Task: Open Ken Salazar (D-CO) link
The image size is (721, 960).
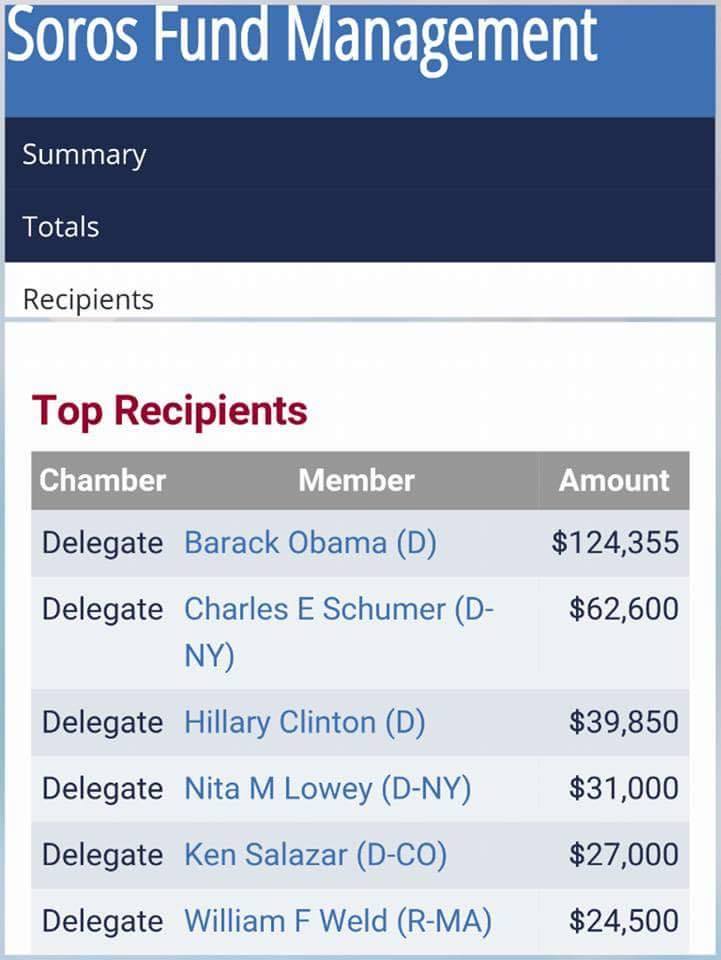Action: click(315, 855)
